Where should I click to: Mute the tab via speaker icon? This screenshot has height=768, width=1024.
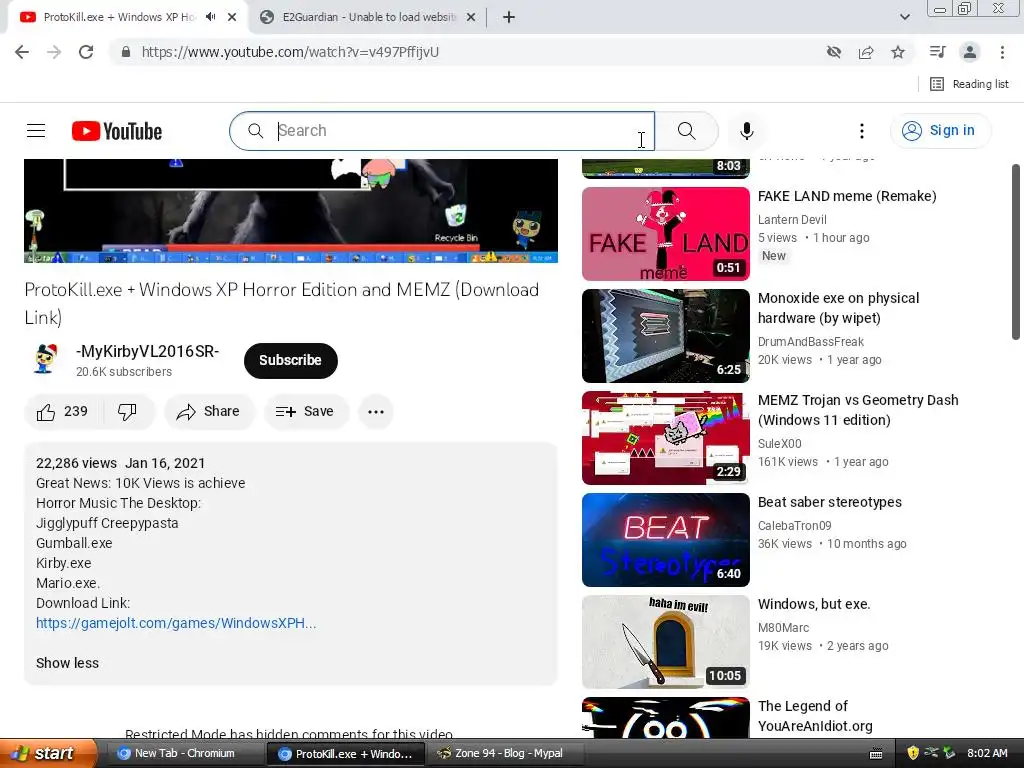(210, 17)
